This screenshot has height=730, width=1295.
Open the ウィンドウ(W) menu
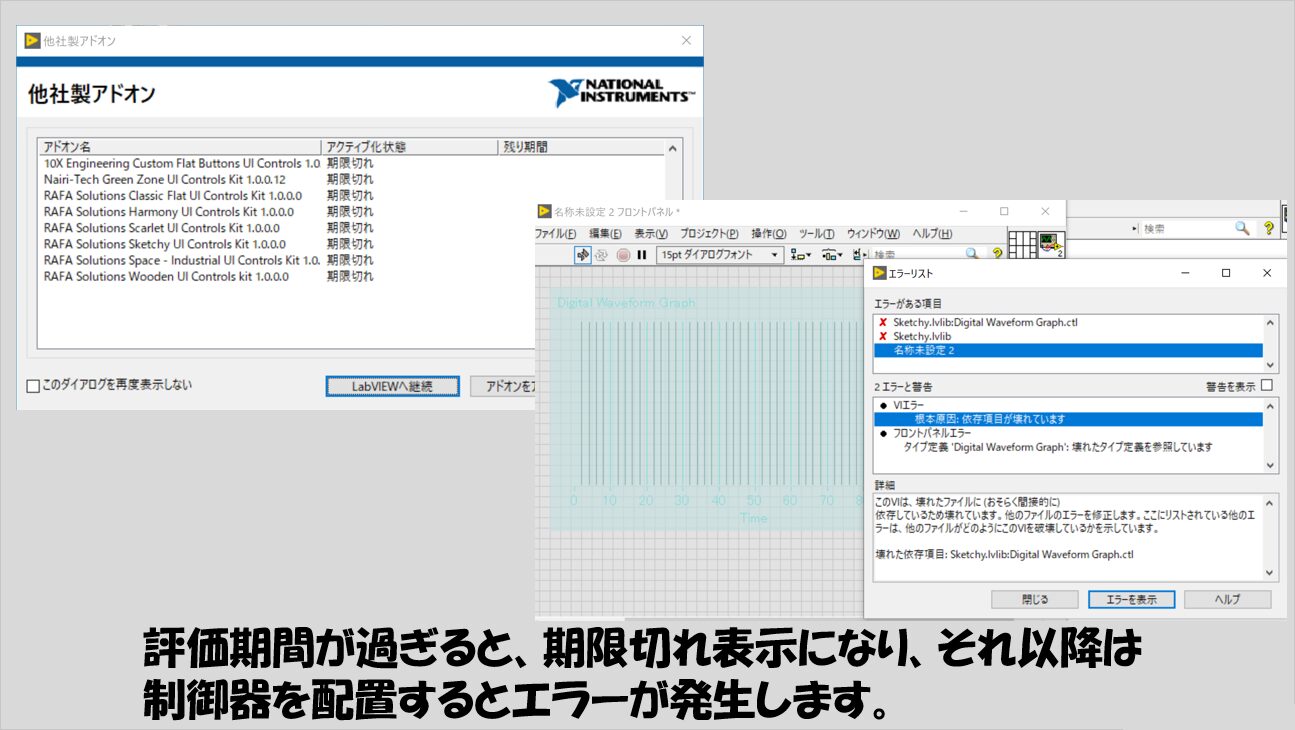pyautogui.click(x=873, y=233)
